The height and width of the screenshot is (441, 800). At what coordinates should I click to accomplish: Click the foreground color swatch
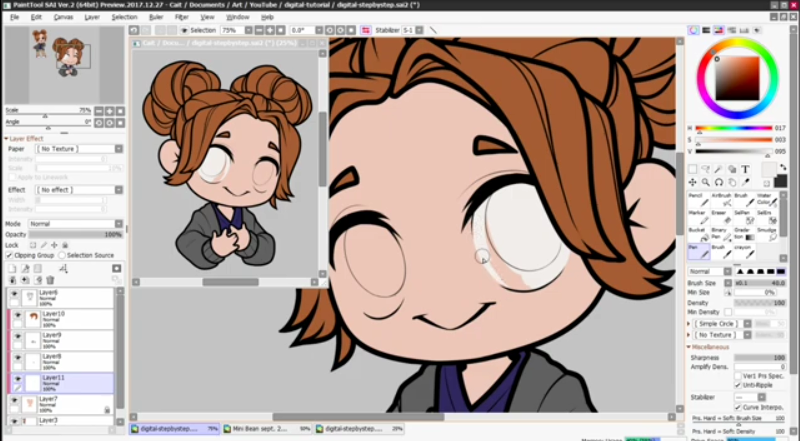[768, 169]
